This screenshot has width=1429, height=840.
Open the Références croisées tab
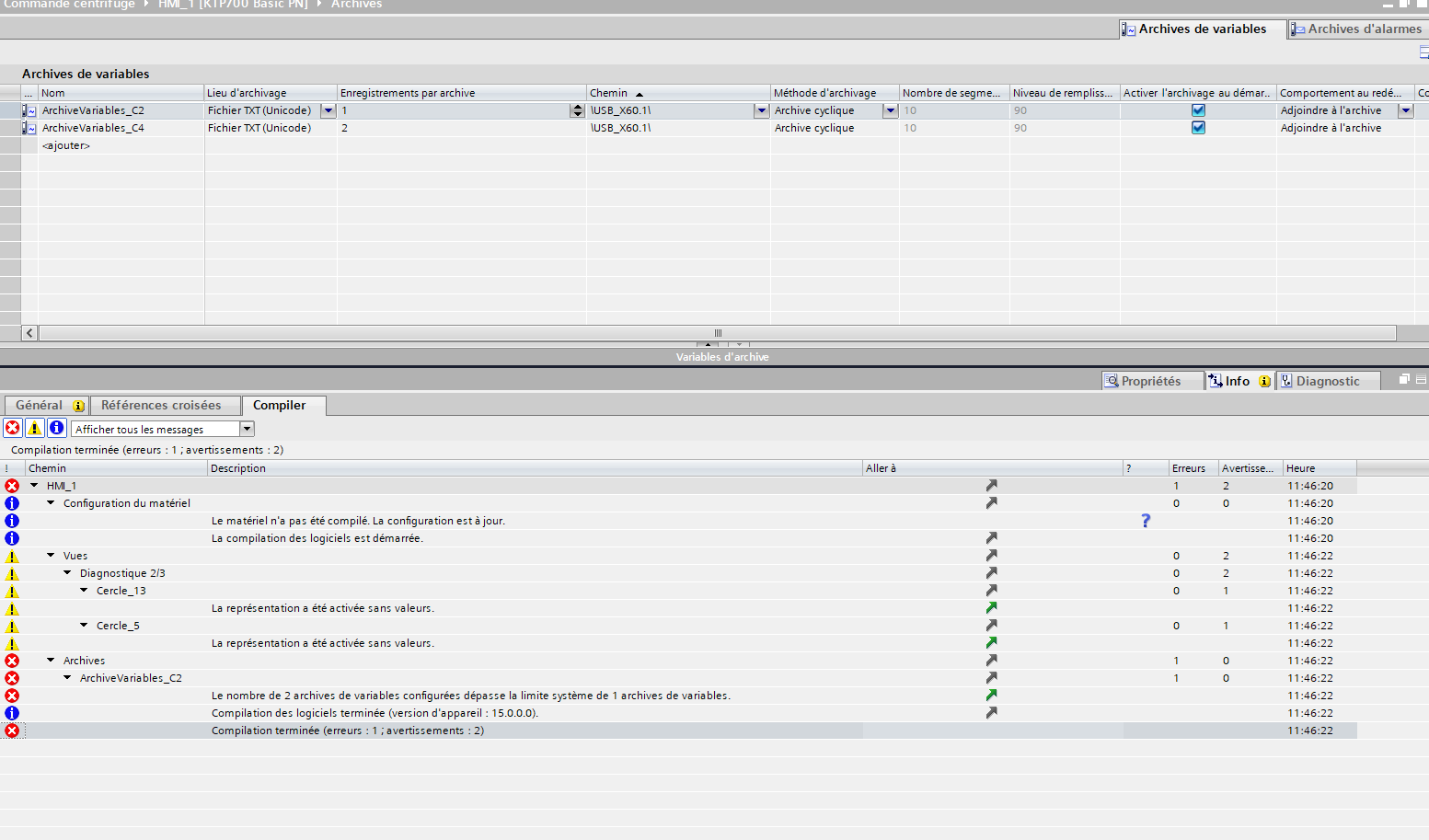click(161, 406)
